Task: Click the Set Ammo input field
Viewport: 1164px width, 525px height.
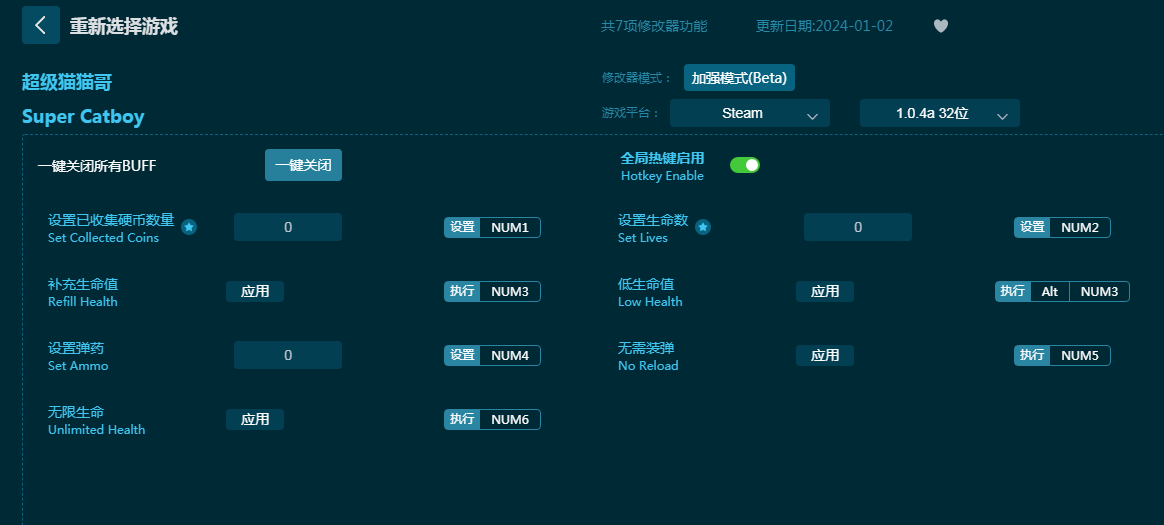Action: point(288,356)
